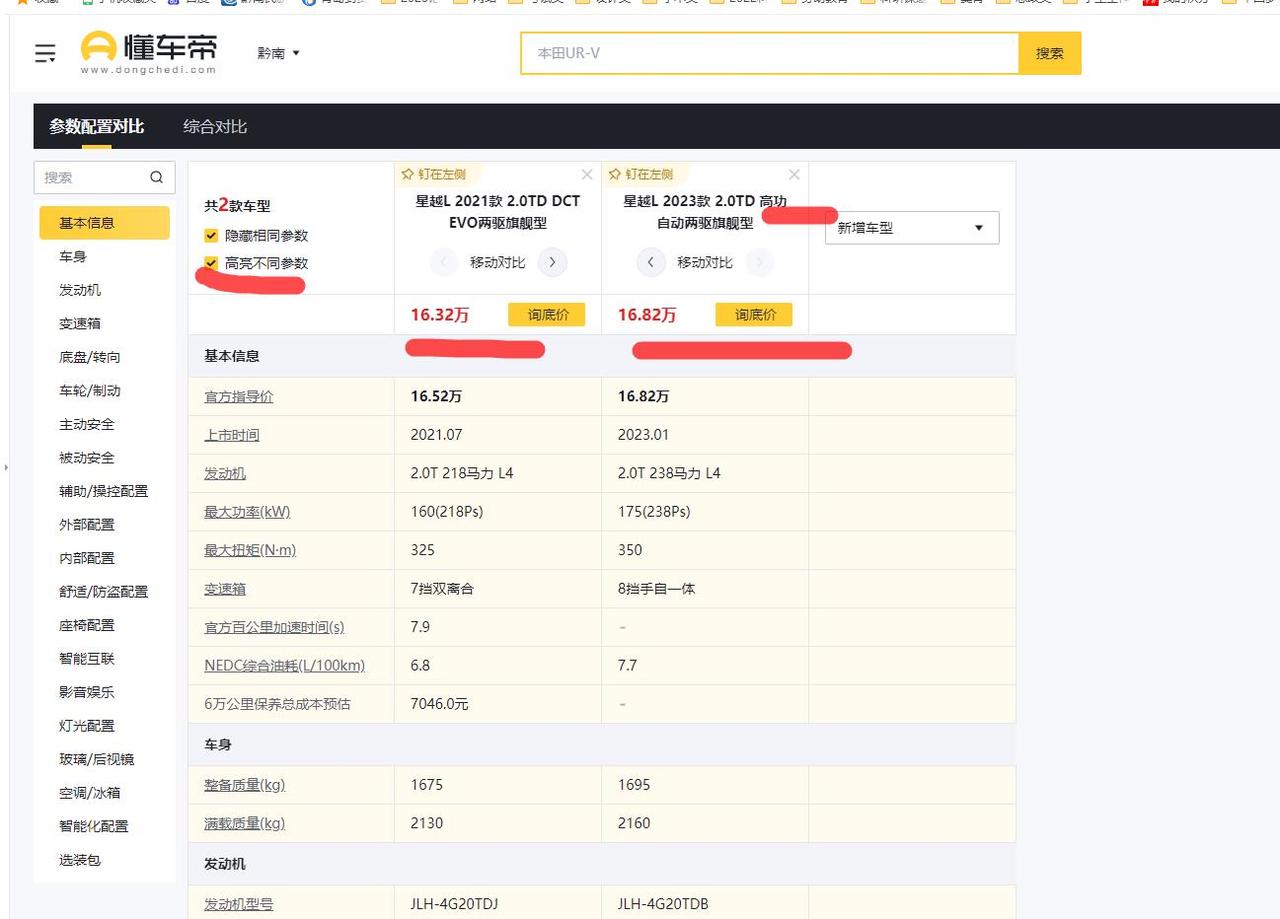1280x919 pixels.
Task: Open 最大功率(kW) parameter link
Action: [x=247, y=512]
